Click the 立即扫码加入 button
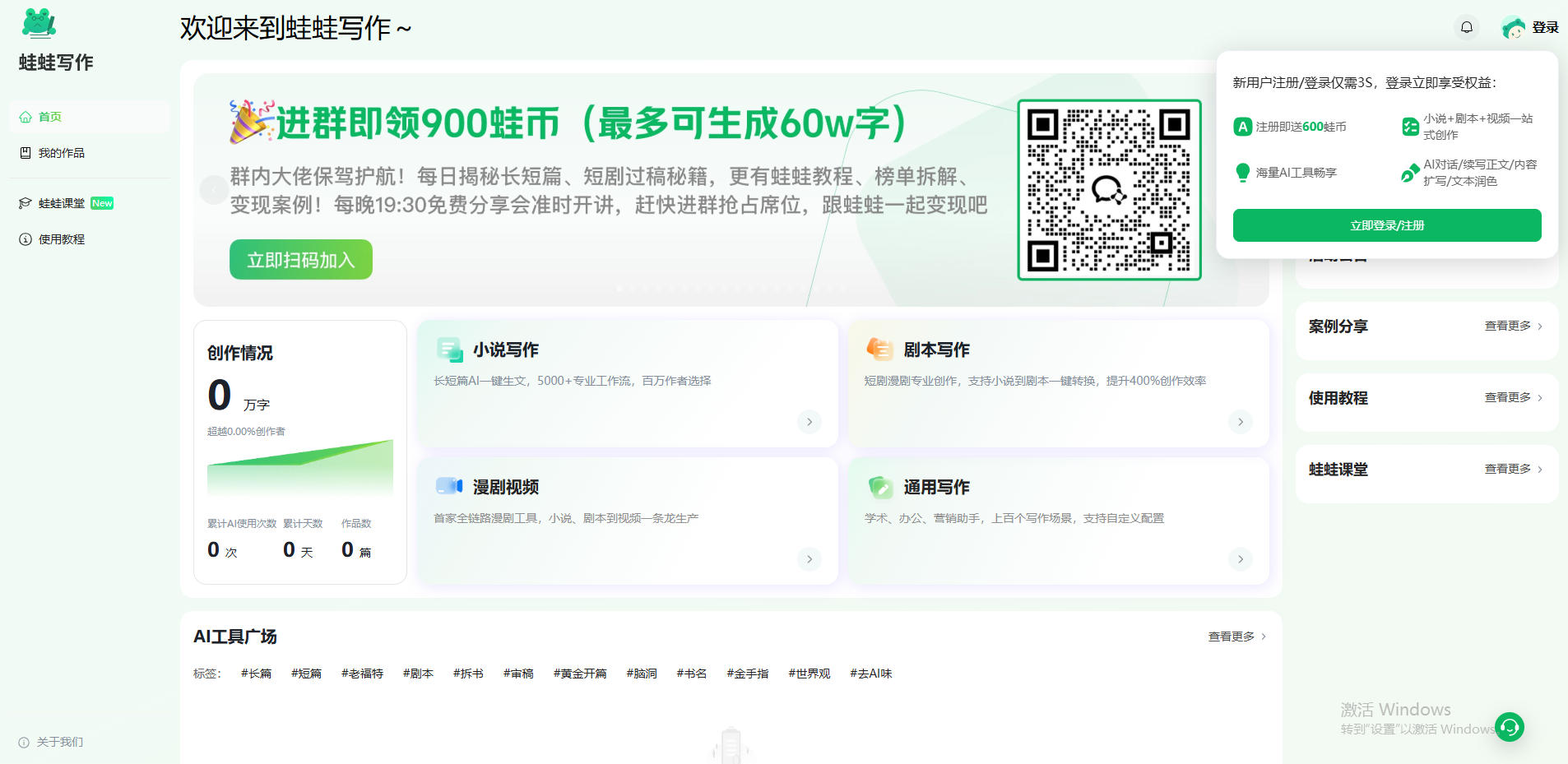The image size is (1568, 764). click(x=301, y=260)
